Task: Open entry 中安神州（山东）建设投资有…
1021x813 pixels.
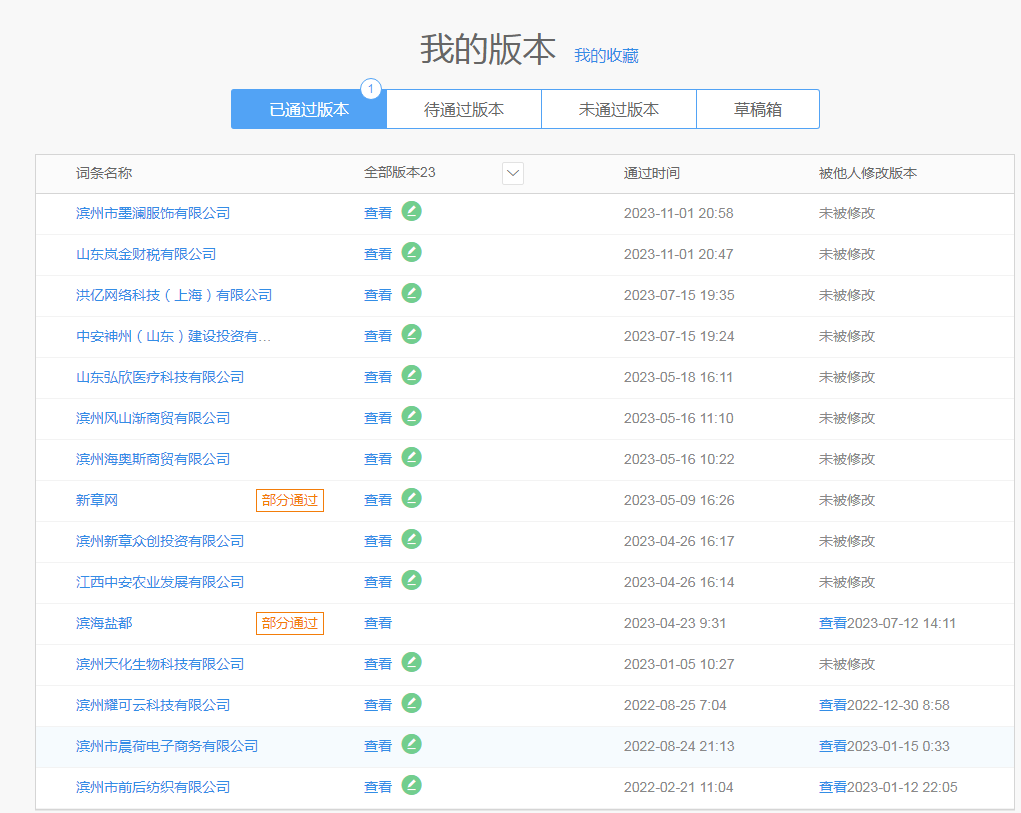Action: click(173, 337)
